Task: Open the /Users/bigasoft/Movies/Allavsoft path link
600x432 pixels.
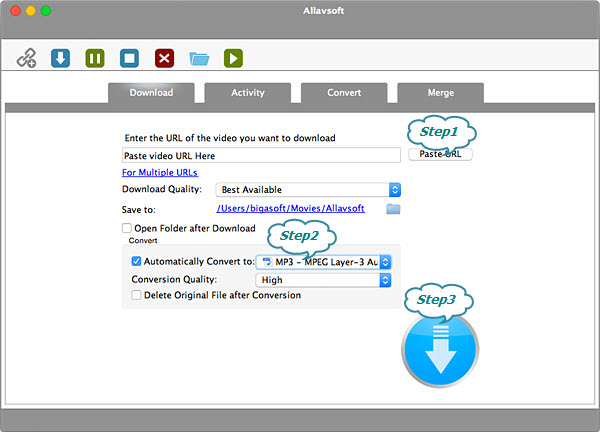Action: pyautogui.click(x=290, y=208)
